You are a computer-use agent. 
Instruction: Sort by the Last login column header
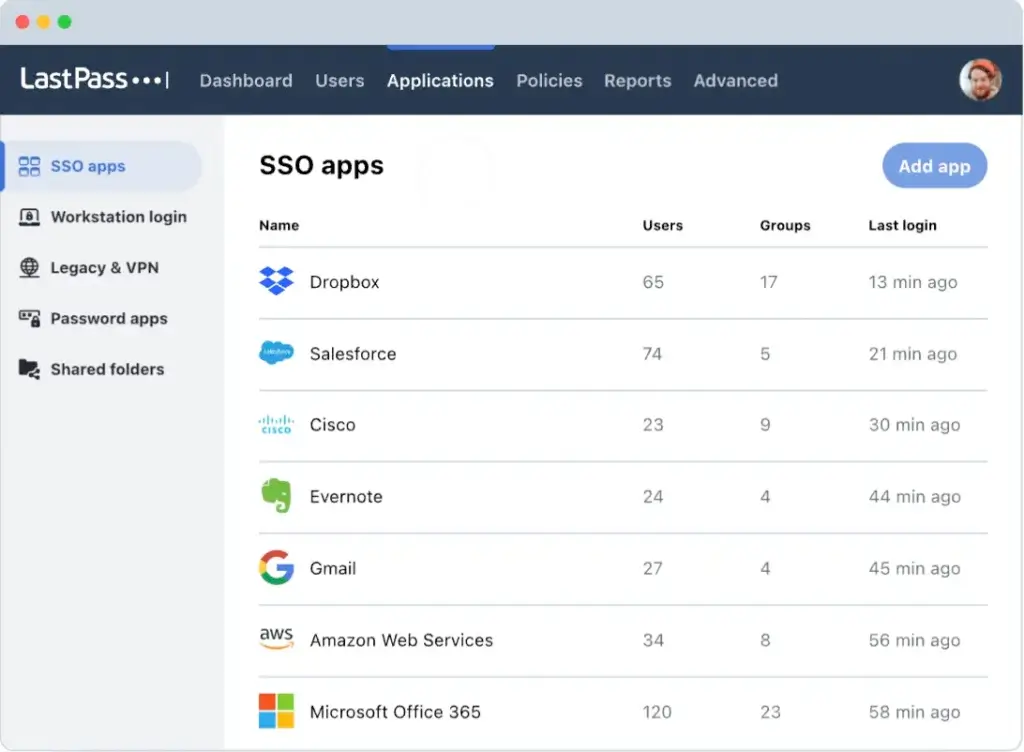click(x=903, y=225)
